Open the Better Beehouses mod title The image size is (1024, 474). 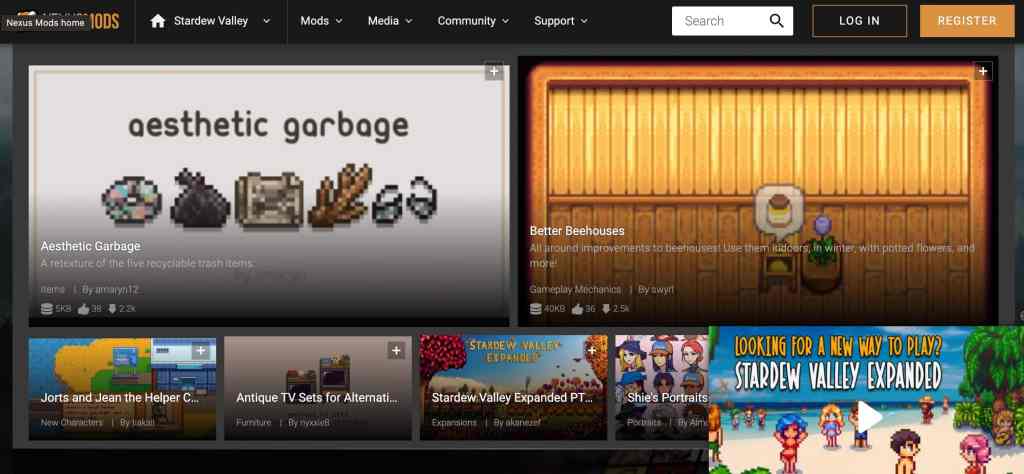(577, 230)
